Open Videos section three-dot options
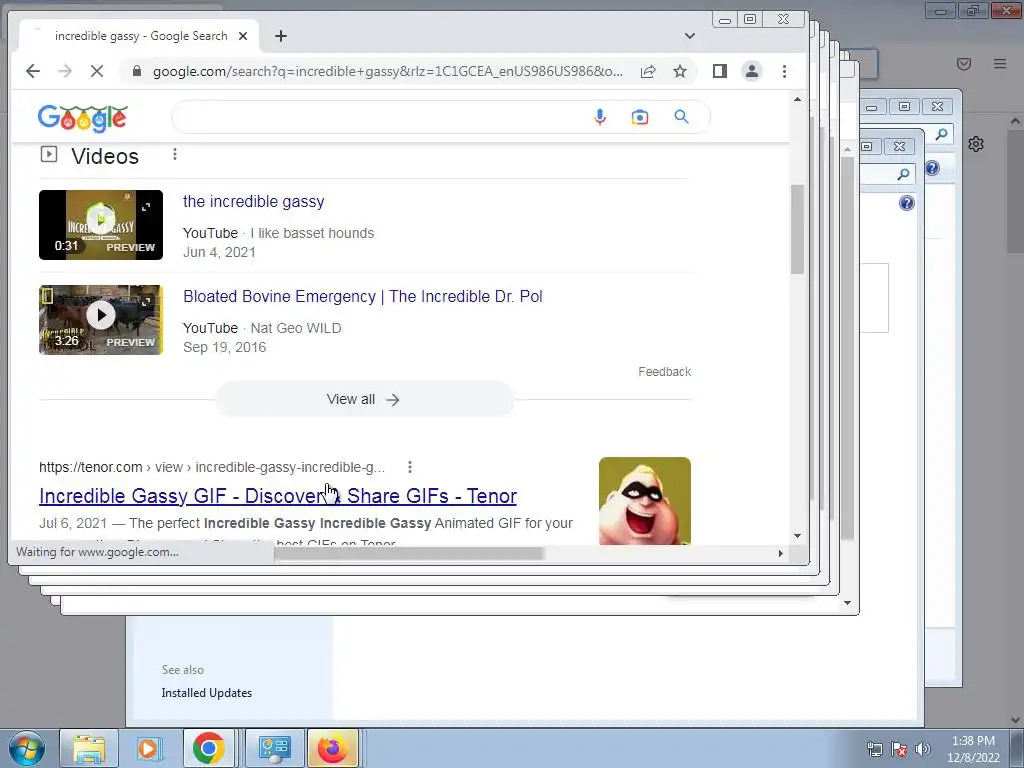The width and height of the screenshot is (1024, 768). [x=174, y=154]
